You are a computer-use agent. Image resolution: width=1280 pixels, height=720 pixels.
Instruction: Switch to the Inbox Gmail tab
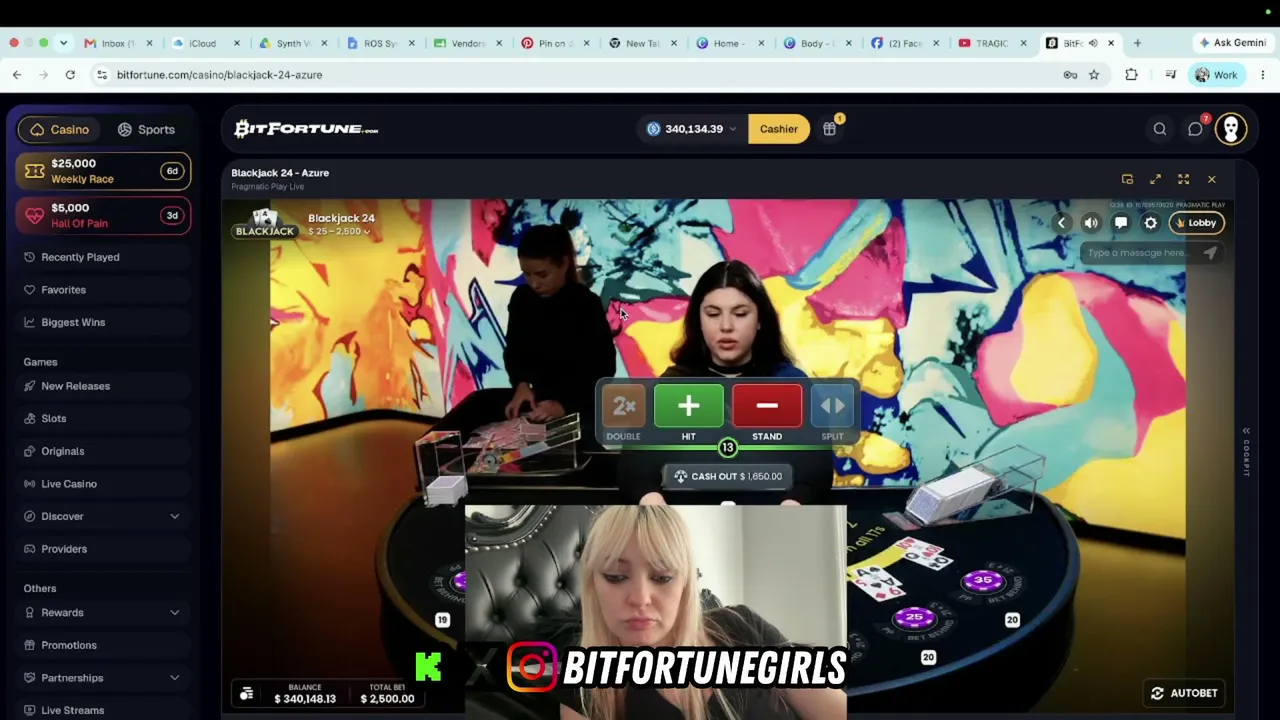pos(118,43)
